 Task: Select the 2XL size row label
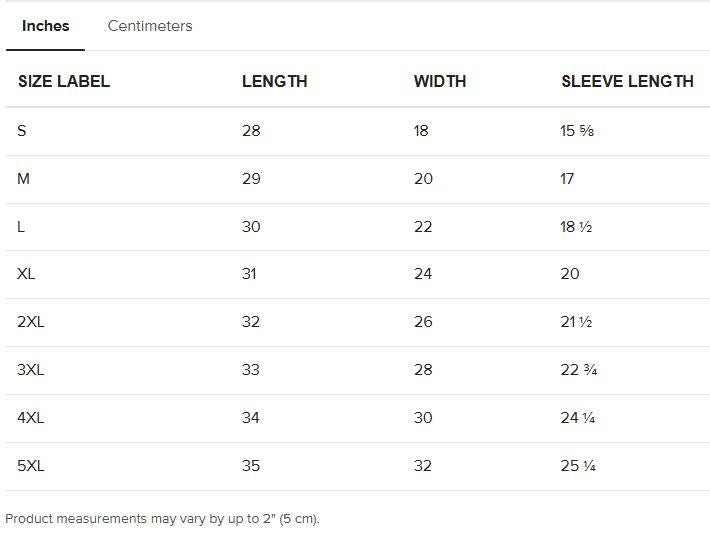click(31, 322)
